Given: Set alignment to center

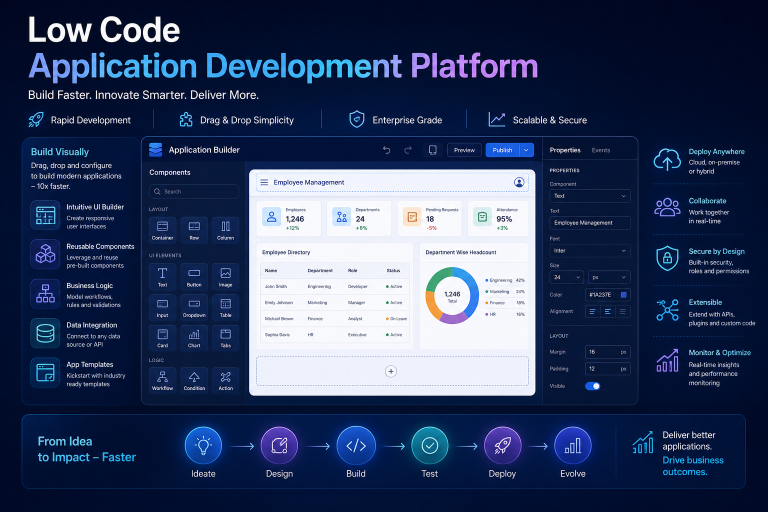Looking at the screenshot, I should 608,311.
